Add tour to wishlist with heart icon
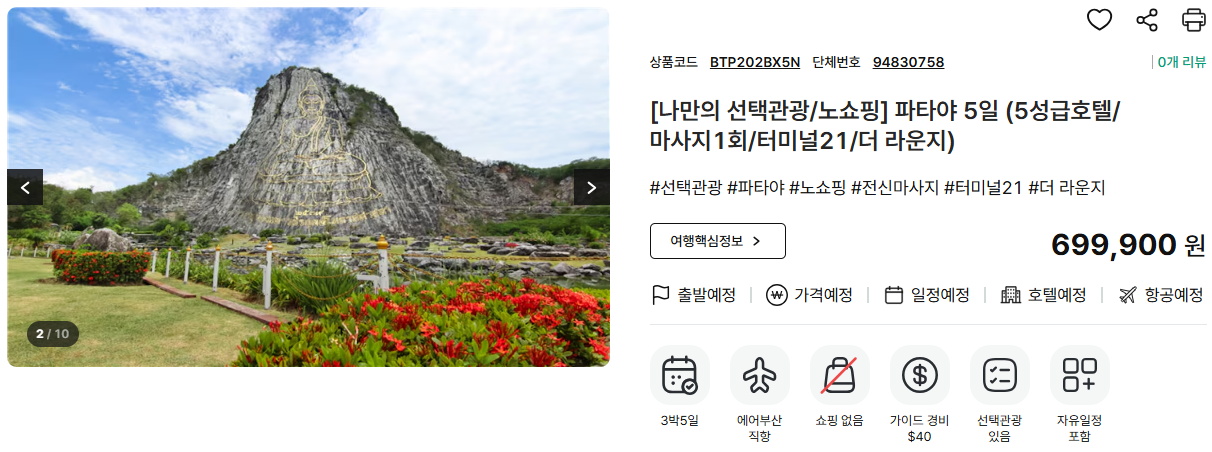The width and height of the screenshot is (1212, 452). [x=1099, y=20]
